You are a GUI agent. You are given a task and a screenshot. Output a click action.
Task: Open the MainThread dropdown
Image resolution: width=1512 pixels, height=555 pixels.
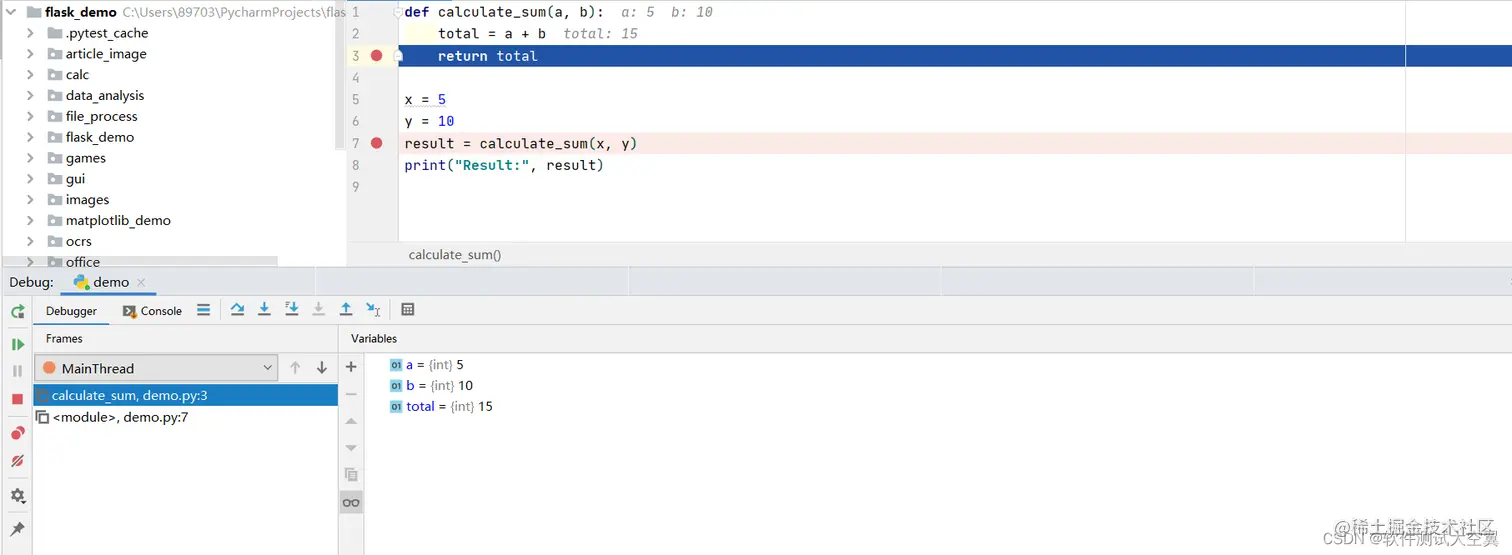[x=156, y=368]
